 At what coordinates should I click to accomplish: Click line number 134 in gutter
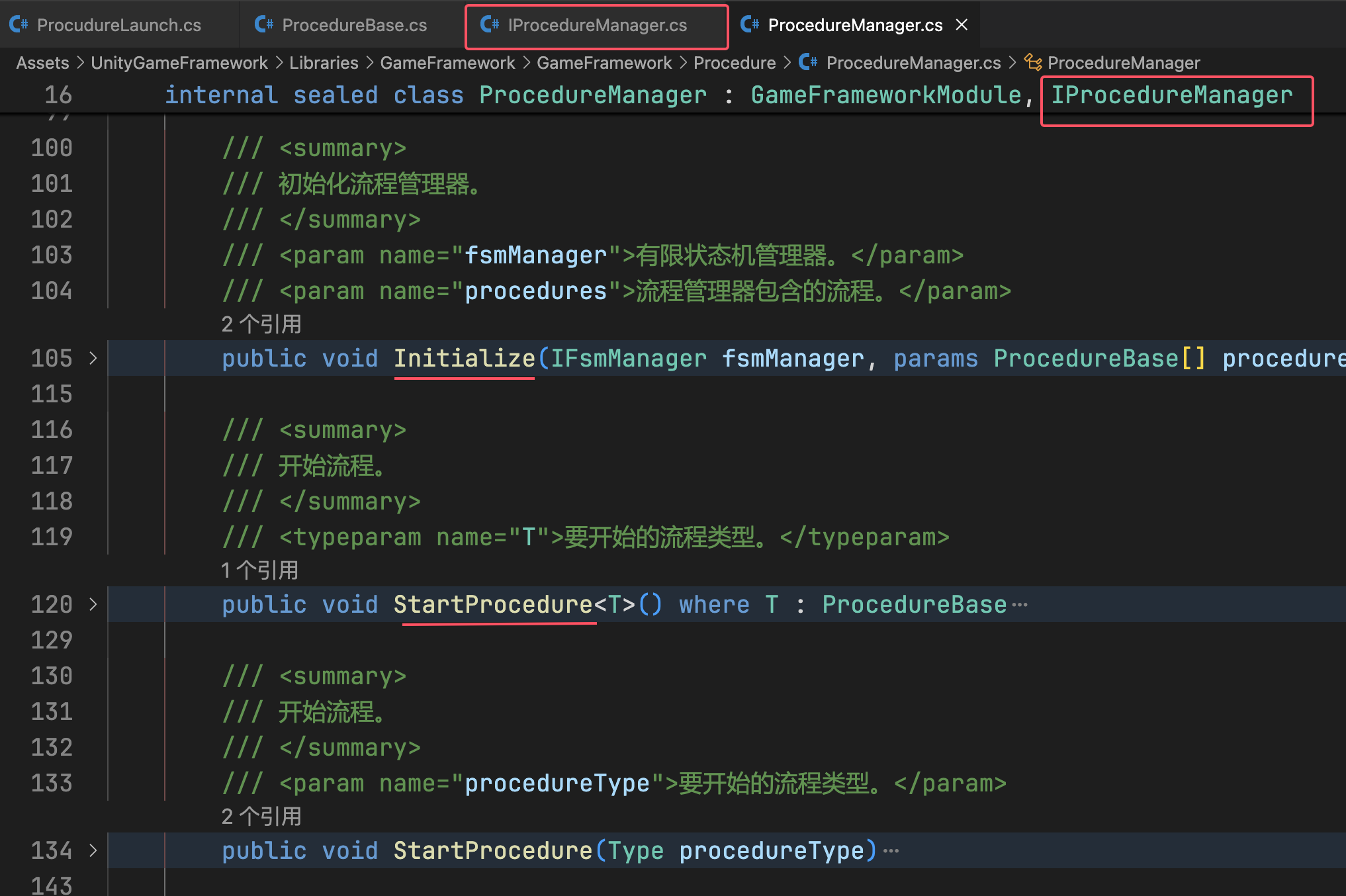[x=52, y=850]
